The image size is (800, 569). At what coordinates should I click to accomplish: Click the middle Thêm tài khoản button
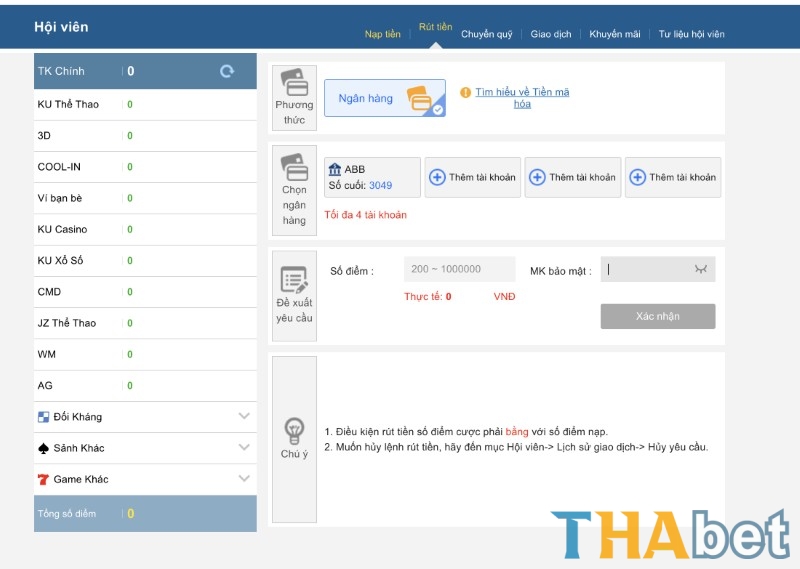pyautogui.click(x=572, y=177)
